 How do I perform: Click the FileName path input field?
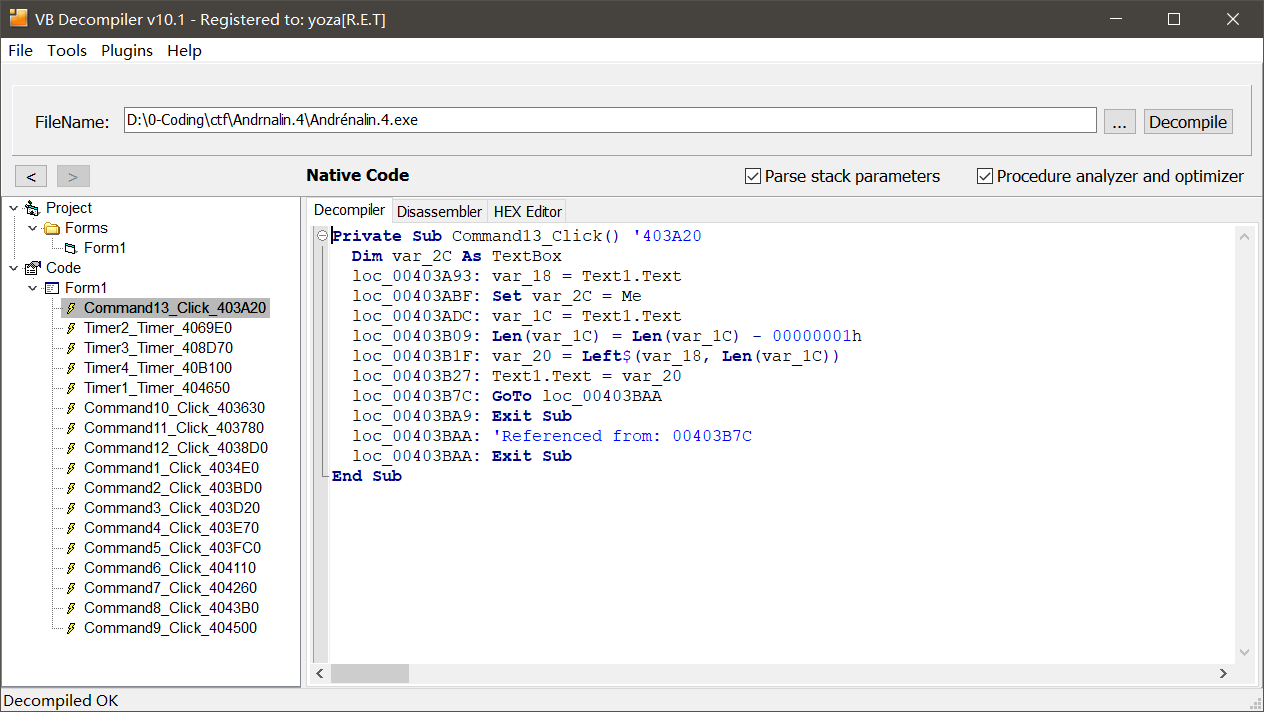point(610,120)
